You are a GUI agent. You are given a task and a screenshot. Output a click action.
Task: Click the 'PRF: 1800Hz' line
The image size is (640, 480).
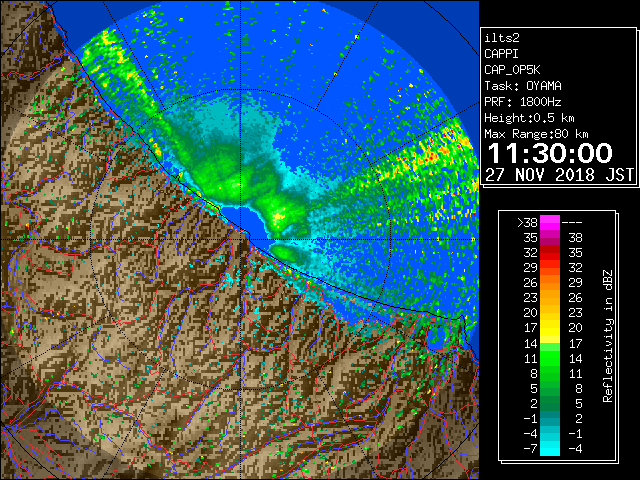(523, 102)
